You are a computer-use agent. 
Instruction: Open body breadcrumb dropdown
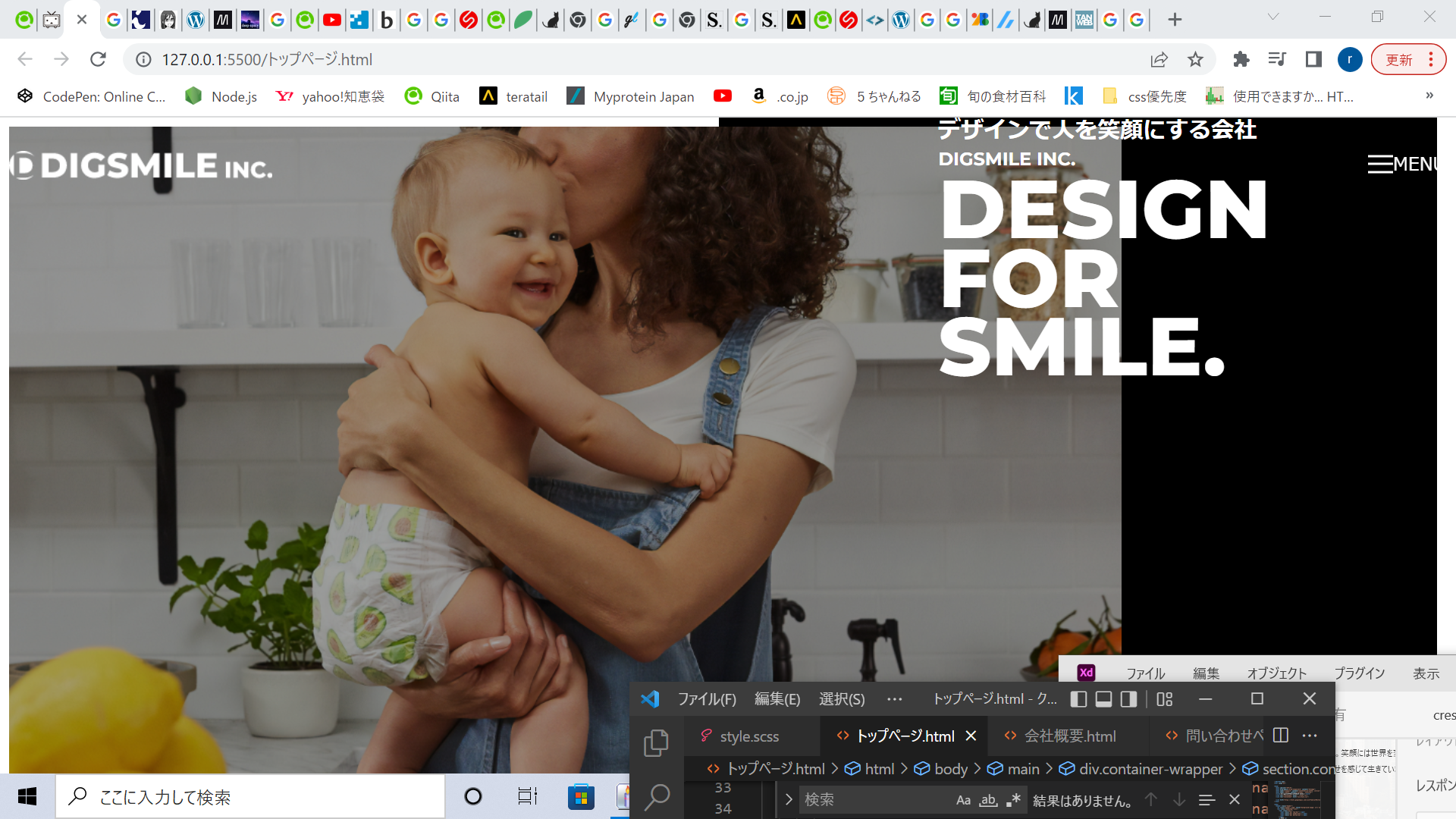click(942, 769)
